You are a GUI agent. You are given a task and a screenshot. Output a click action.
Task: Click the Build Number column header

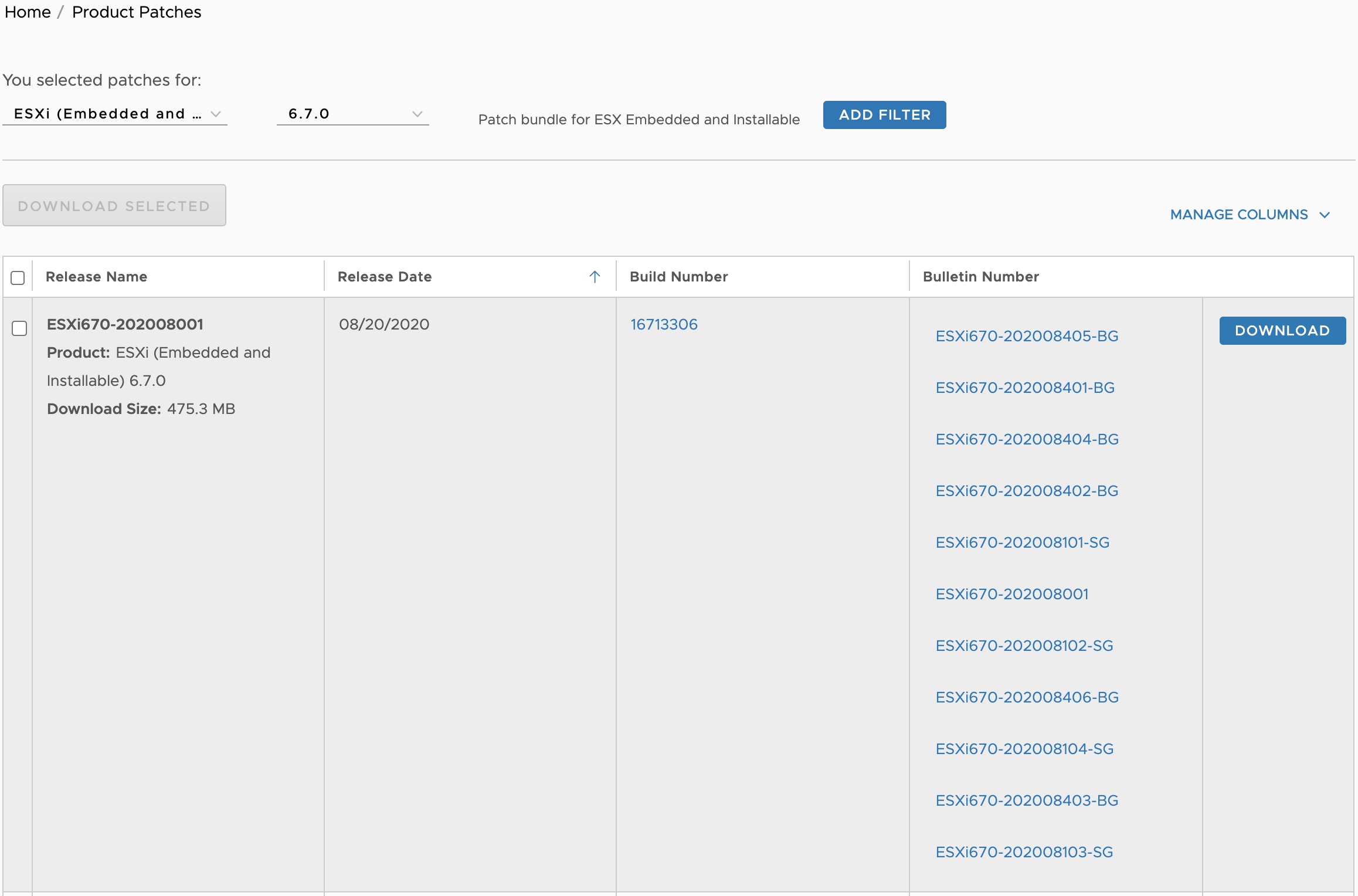point(678,277)
